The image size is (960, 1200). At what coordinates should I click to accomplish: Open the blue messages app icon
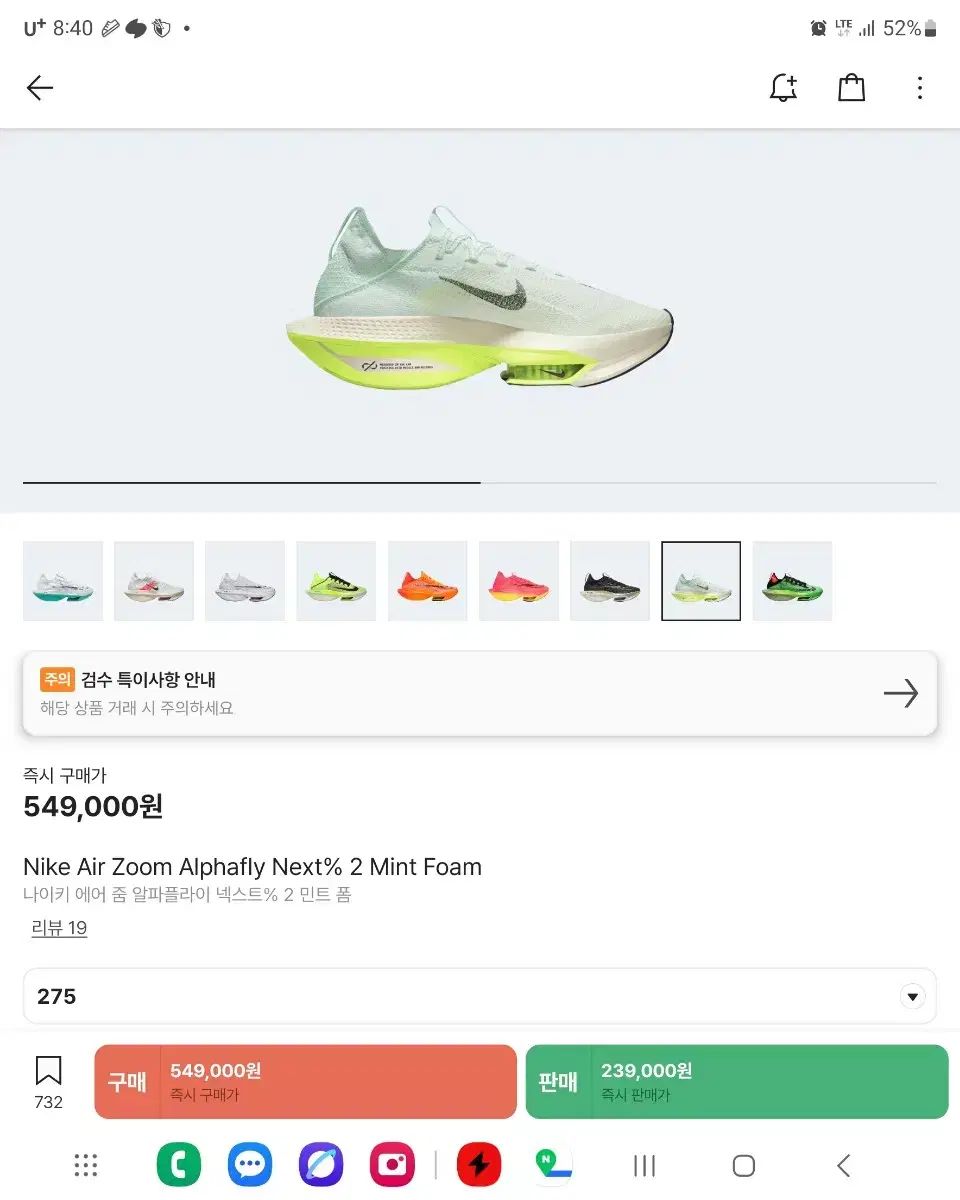coord(250,1165)
